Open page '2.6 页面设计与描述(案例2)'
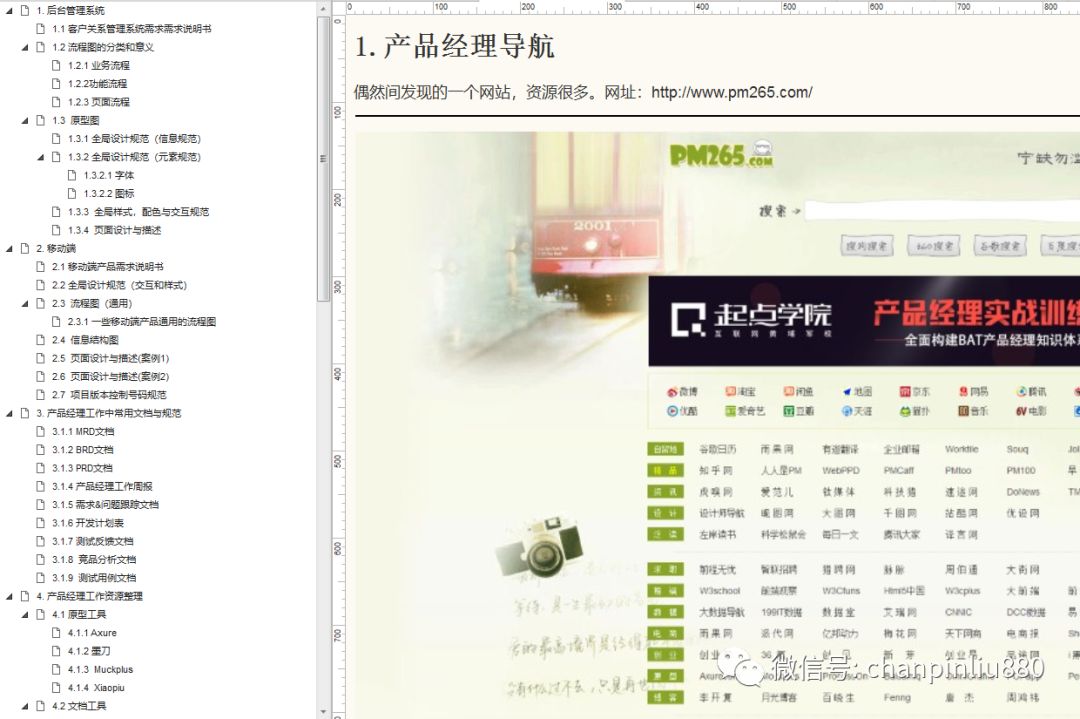Screen dimensions: 1080x719 tap(110, 376)
